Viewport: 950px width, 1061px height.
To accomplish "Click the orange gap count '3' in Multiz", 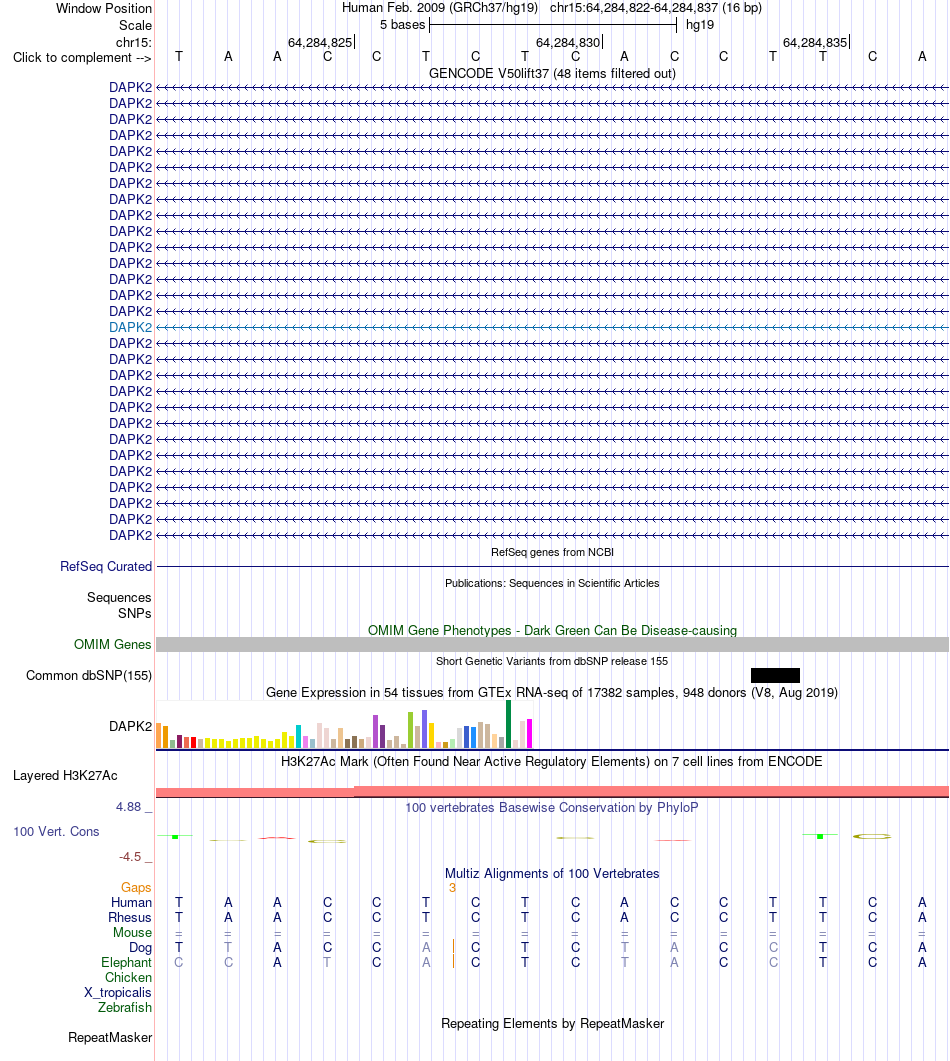I will pyautogui.click(x=452, y=888).
